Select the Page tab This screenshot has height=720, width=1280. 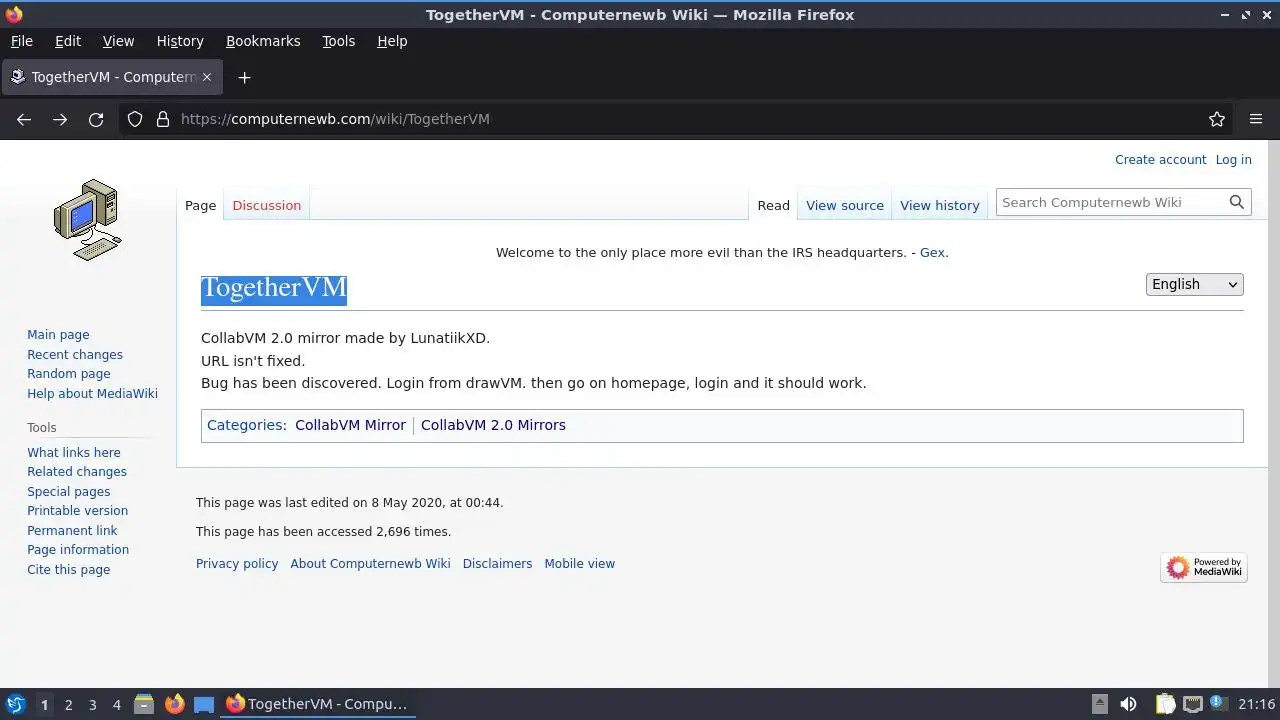[x=200, y=205]
